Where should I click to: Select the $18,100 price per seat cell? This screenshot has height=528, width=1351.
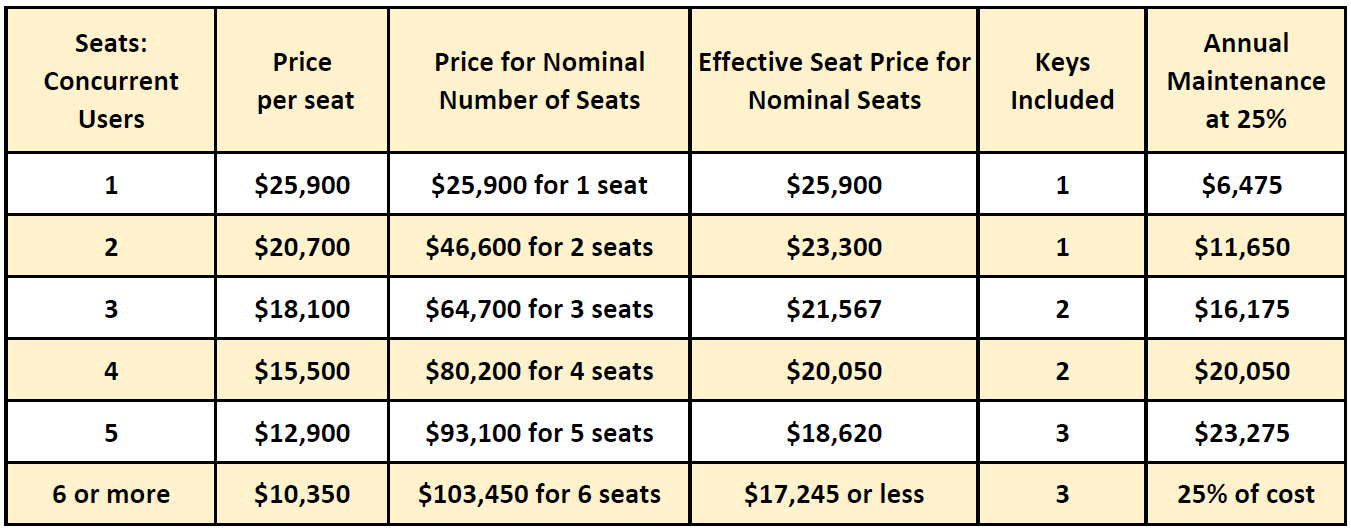[x=302, y=309]
